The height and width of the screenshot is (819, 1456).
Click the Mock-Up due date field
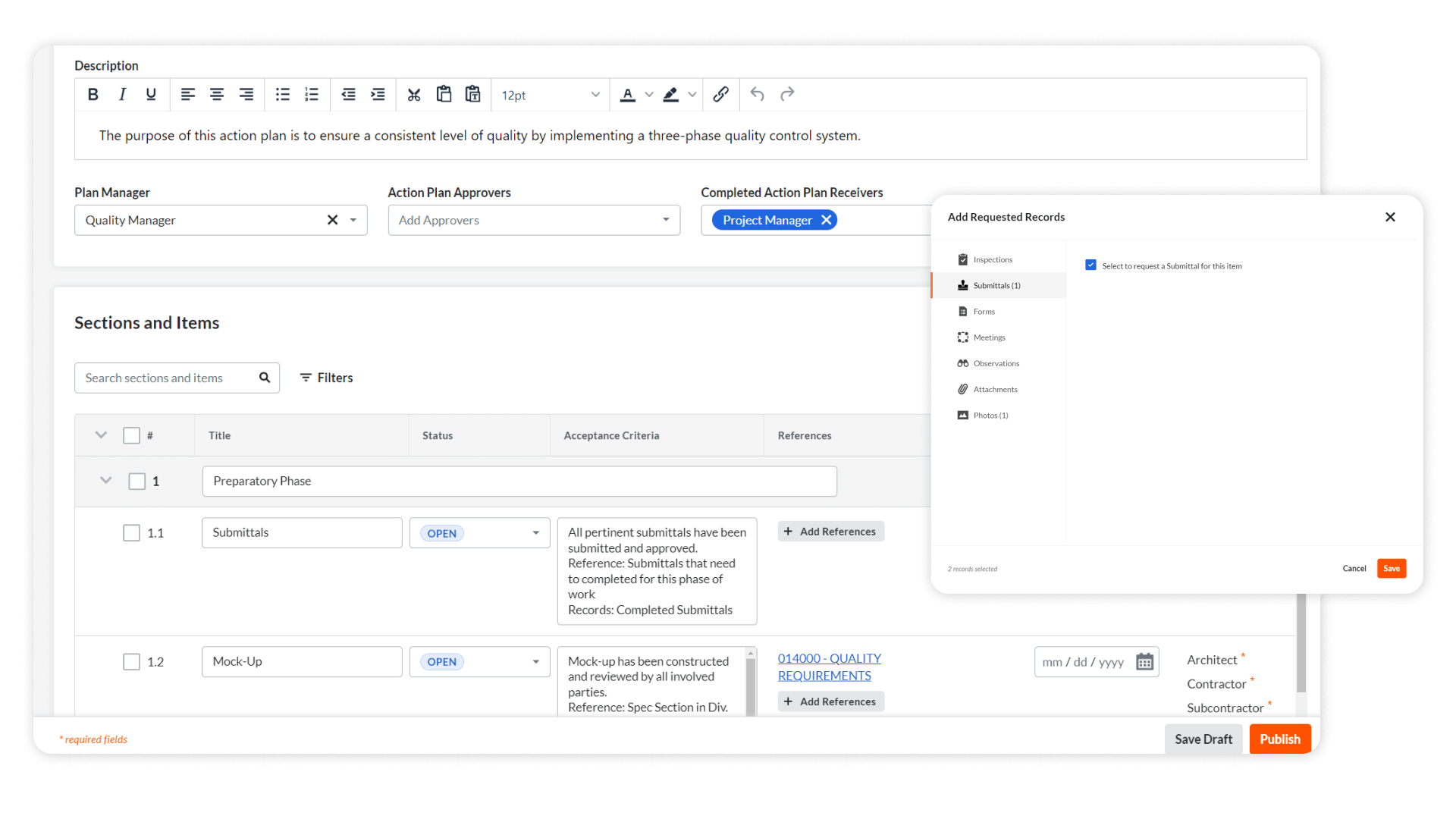click(x=1097, y=662)
